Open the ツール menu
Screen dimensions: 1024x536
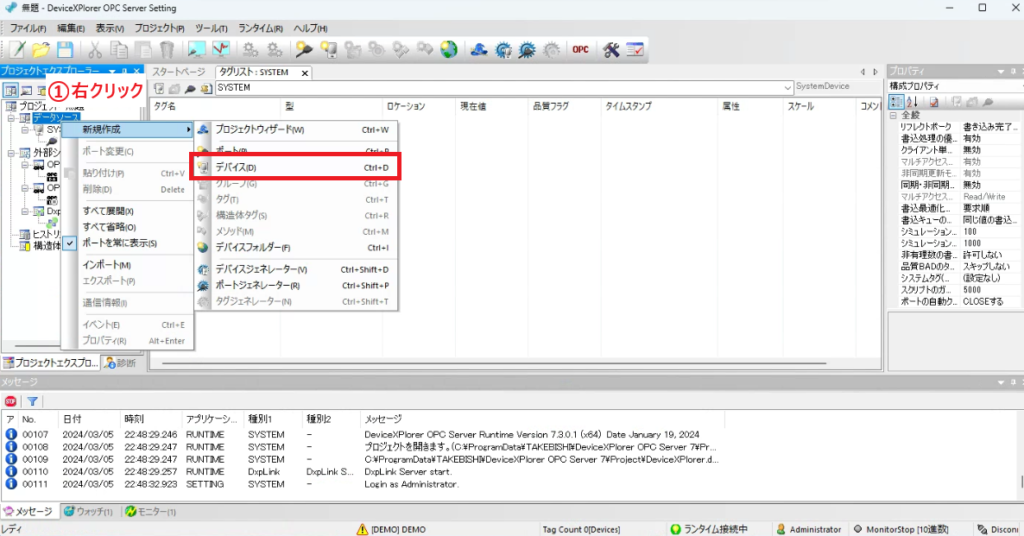point(211,29)
